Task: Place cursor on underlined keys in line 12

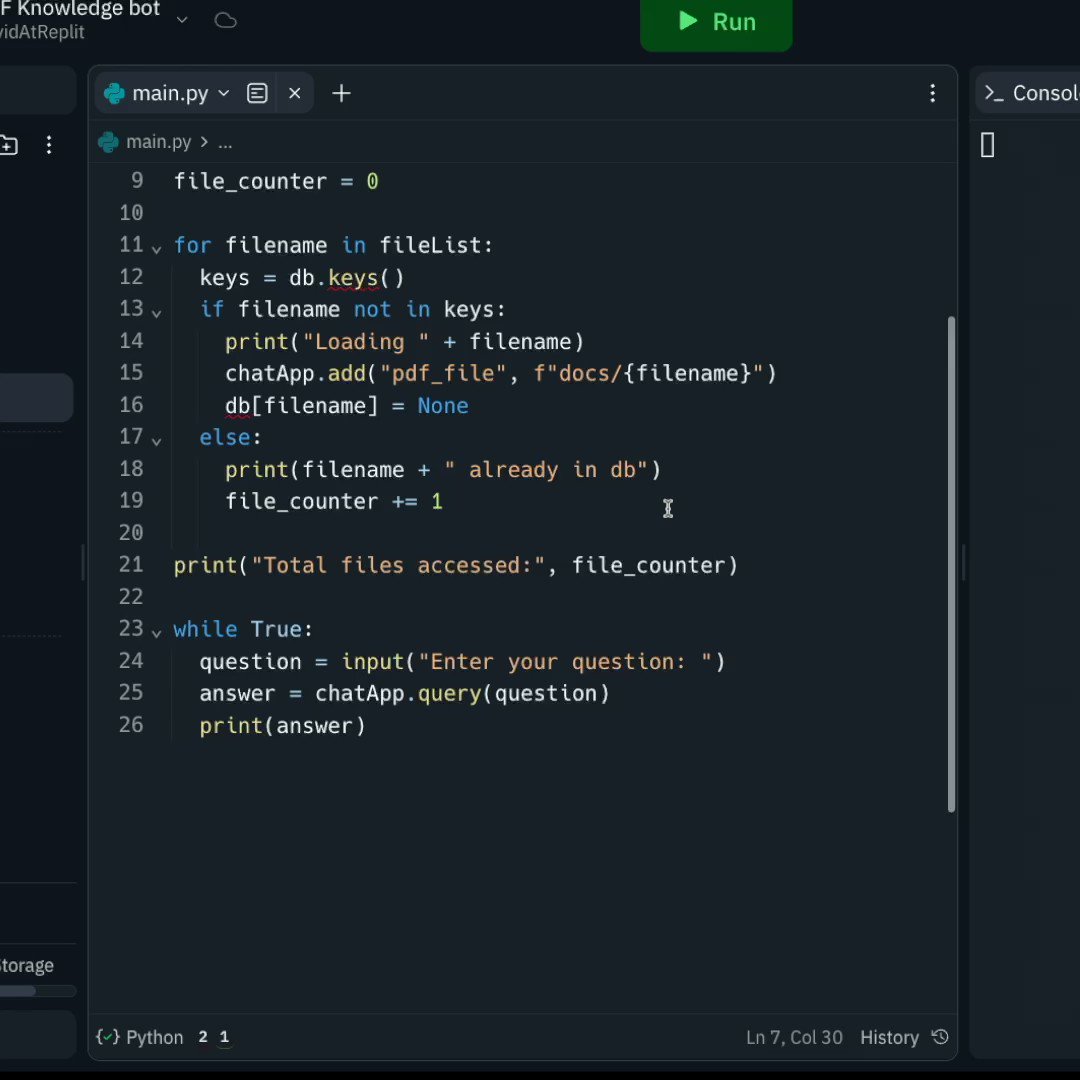Action: click(353, 278)
